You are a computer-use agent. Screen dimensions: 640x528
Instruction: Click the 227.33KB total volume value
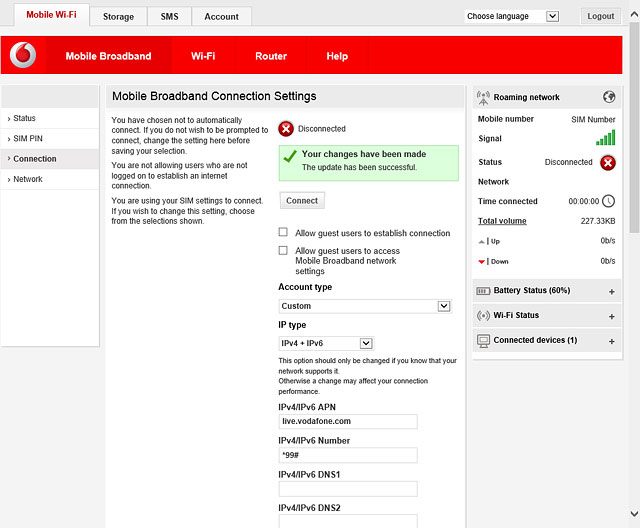pos(598,221)
